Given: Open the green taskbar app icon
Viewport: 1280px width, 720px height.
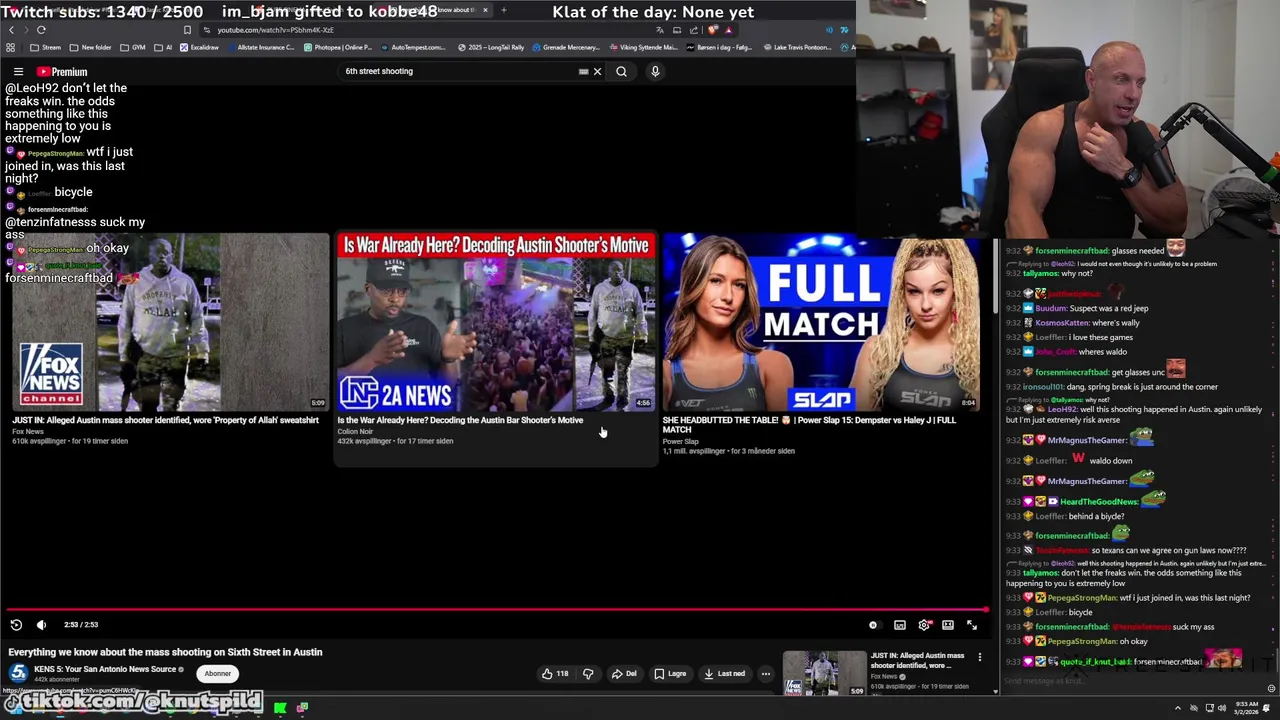Looking at the screenshot, I should coord(280,708).
